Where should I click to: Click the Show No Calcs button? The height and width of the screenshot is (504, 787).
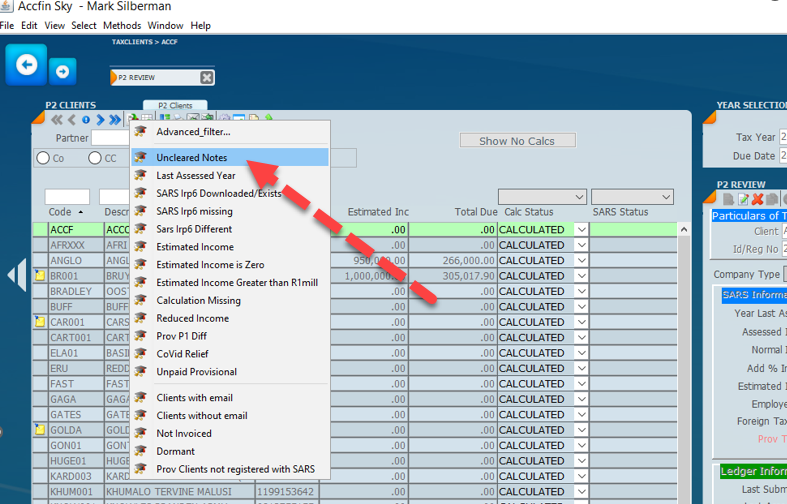click(x=516, y=141)
